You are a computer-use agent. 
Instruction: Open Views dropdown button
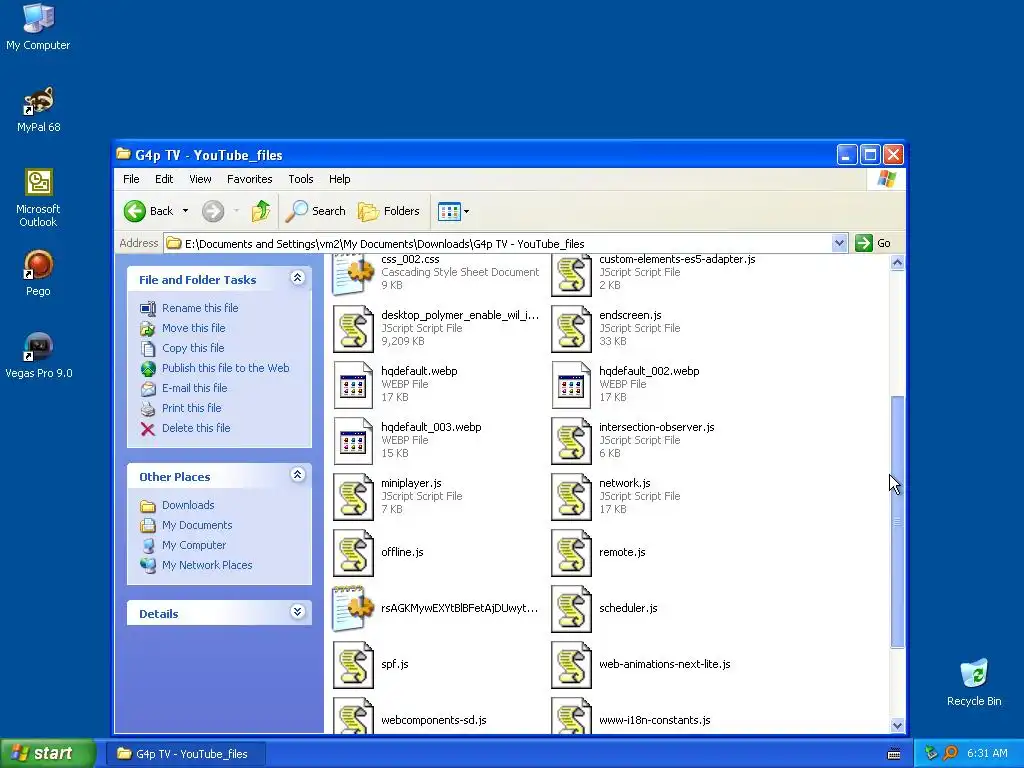coord(453,211)
